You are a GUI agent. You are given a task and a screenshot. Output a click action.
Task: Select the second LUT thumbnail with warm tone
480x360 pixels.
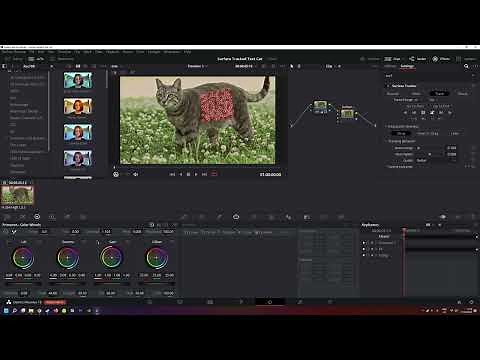coord(78,106)
